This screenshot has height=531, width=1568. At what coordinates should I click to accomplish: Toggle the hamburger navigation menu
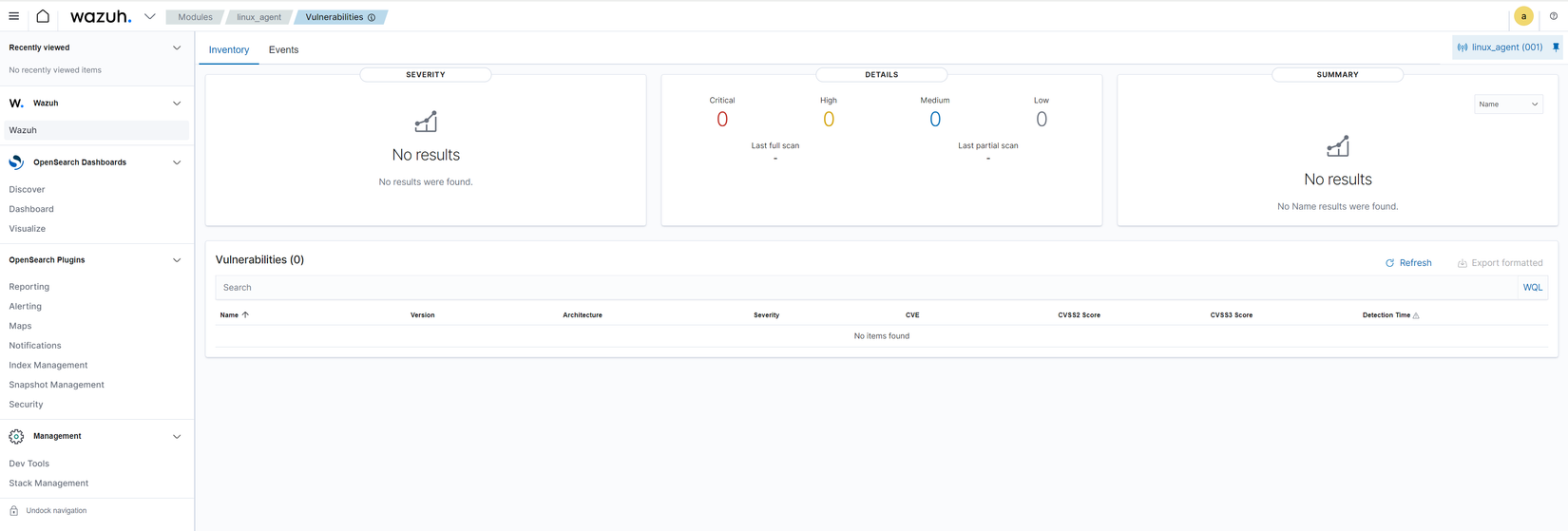pyautogui.click(x=13, y=16)
